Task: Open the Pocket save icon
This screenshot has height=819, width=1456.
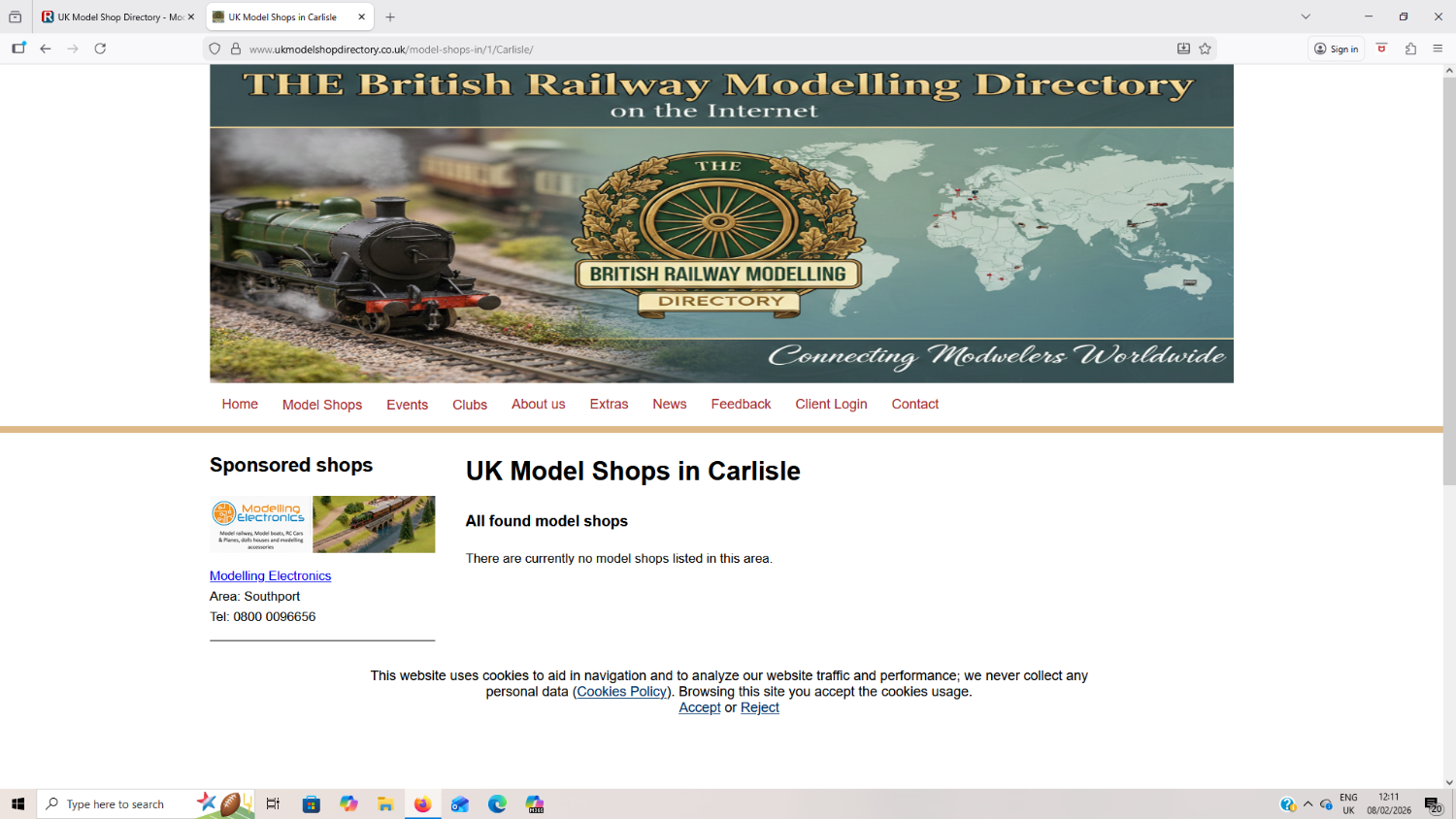Action: point(1382,49)
